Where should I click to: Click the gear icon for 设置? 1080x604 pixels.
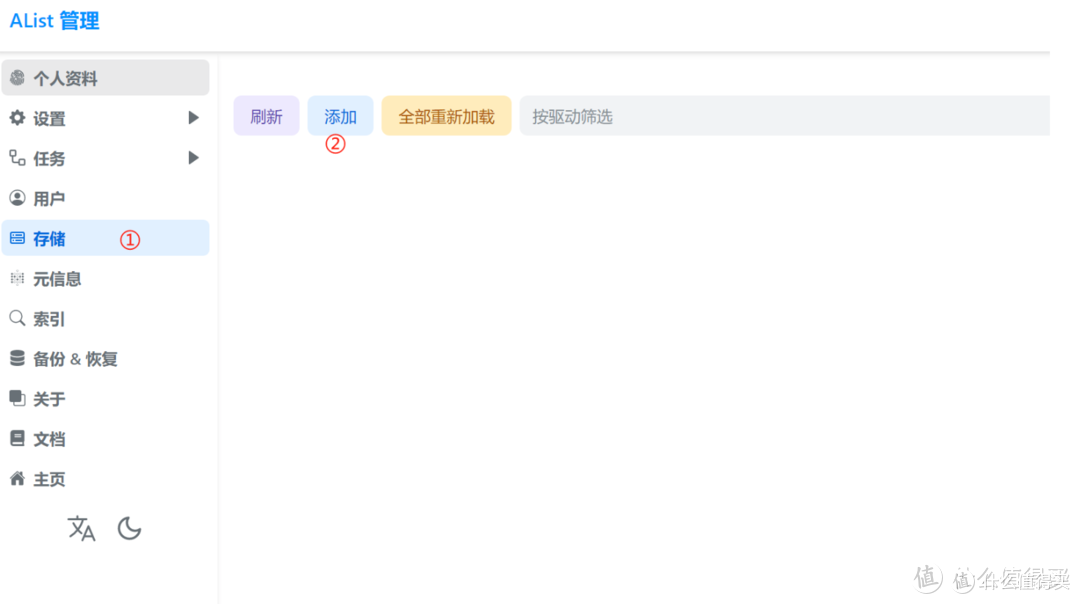17,118
